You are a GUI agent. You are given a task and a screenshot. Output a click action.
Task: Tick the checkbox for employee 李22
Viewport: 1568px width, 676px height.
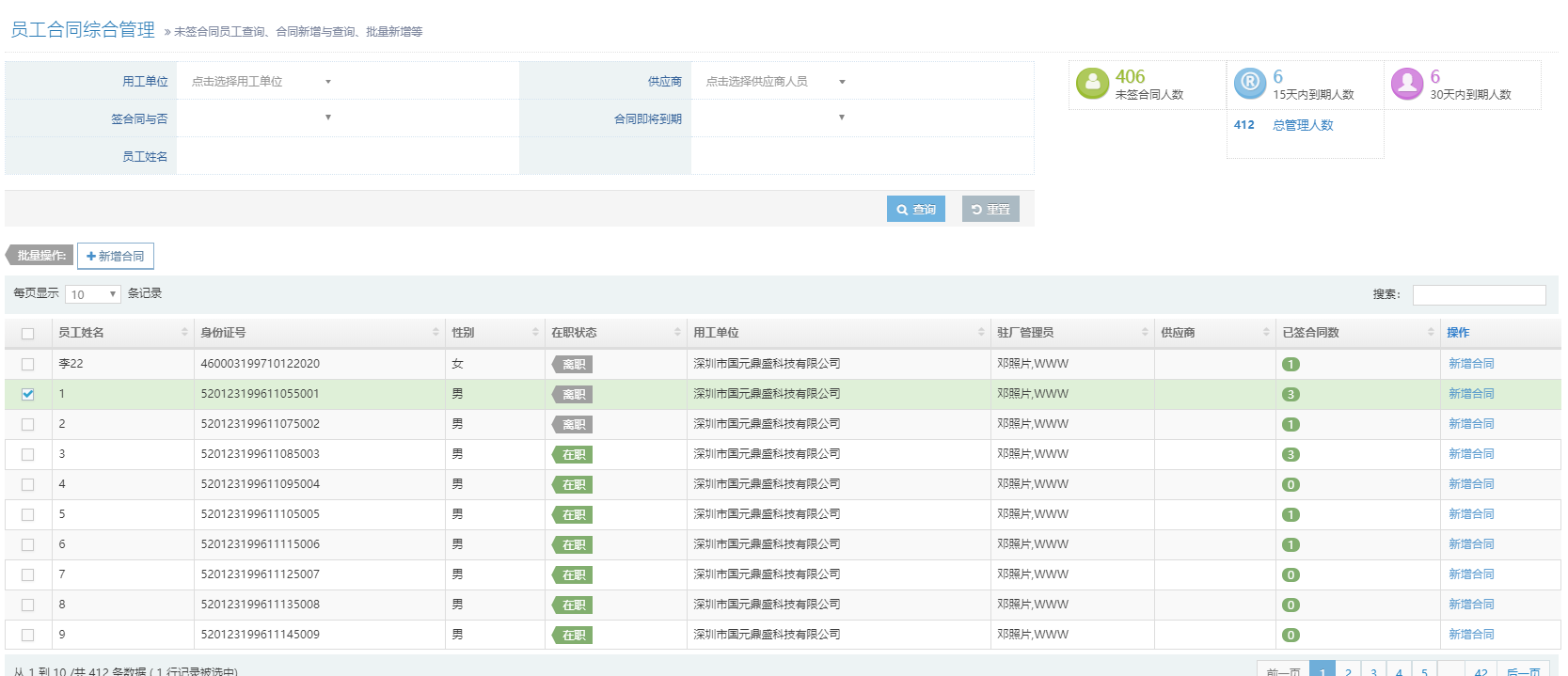pos(28,365)
